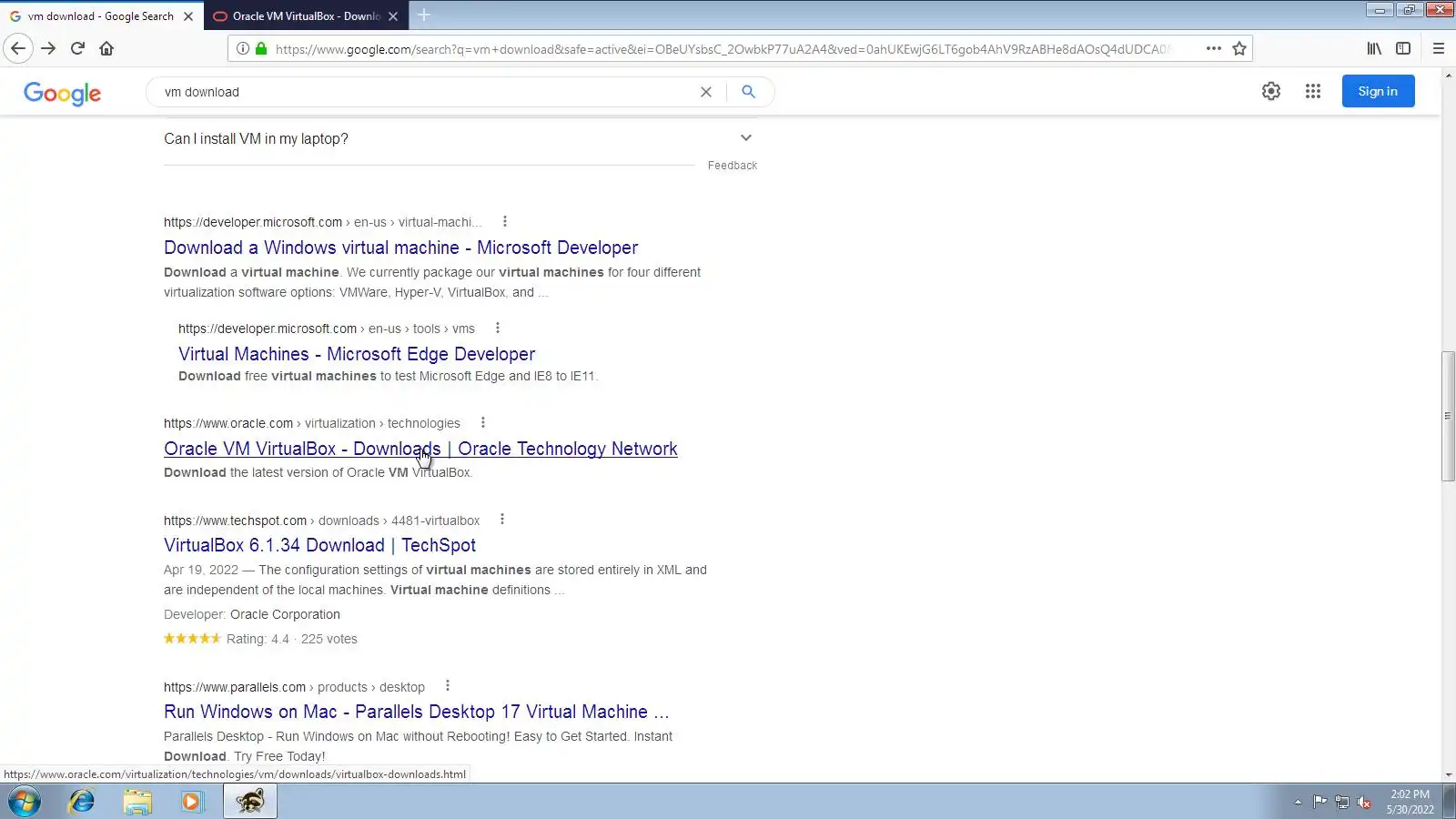Switch to the Oracle VM VirtualBox tab
Screen dimensions: 1456x819
(306, 16)
